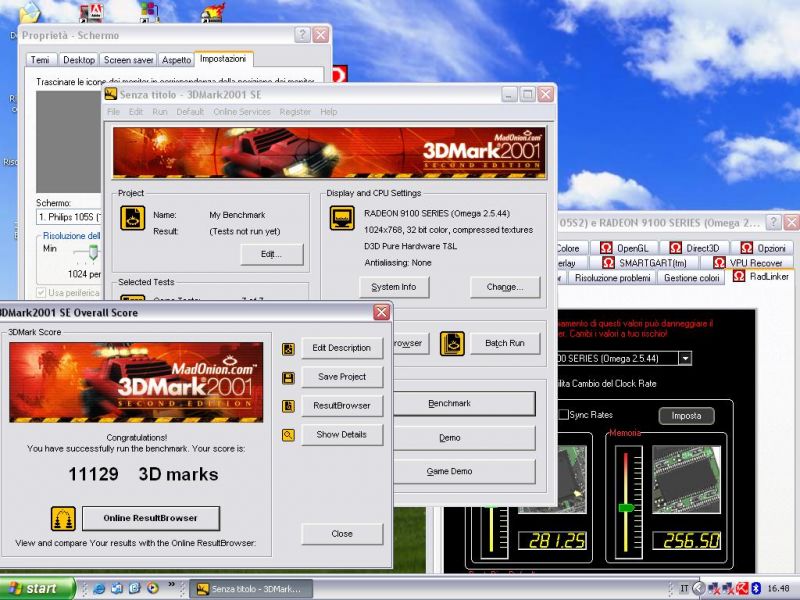Viewport: 800px width, 600px height.
Task: Click the Omega icon on RadLinker tab
Action: click(x=739, y=276)
